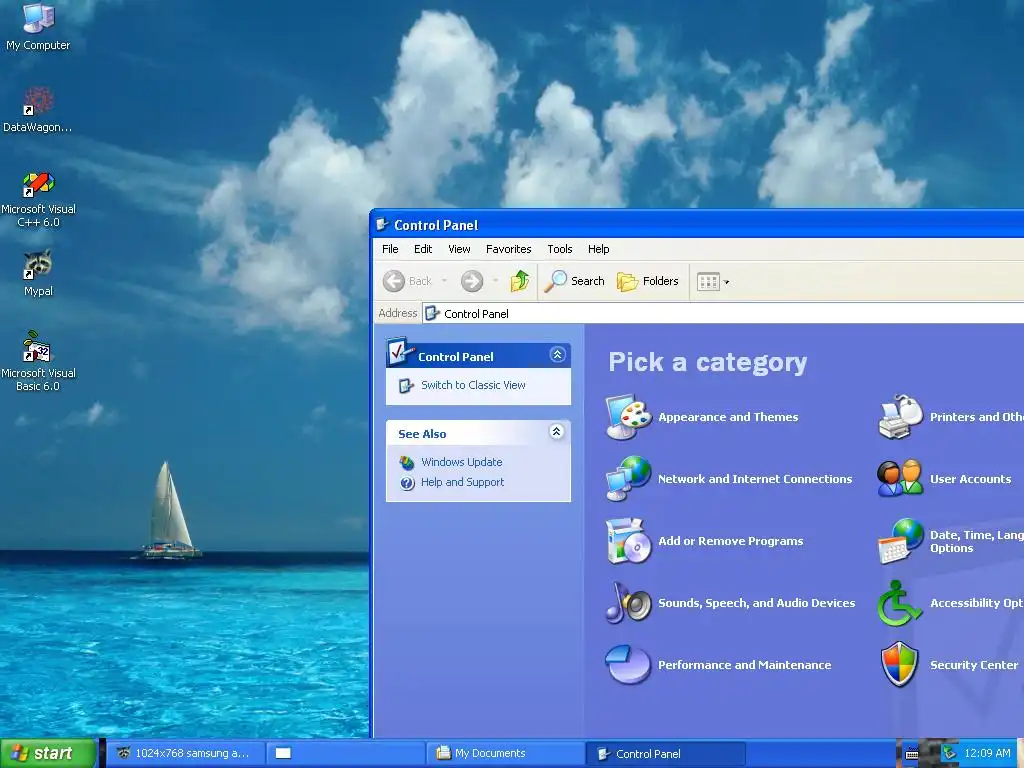The height and width of the screenshot is (768, 1024).
Task: Open Add or Remove Programs link
Action: 731,541
